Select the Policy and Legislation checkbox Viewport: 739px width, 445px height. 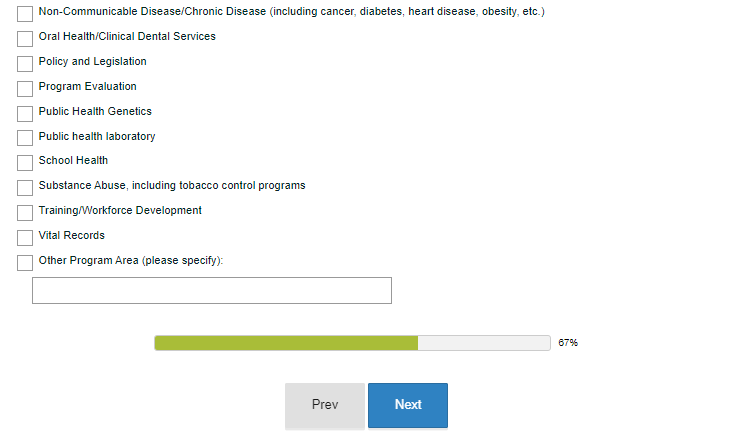25,64
